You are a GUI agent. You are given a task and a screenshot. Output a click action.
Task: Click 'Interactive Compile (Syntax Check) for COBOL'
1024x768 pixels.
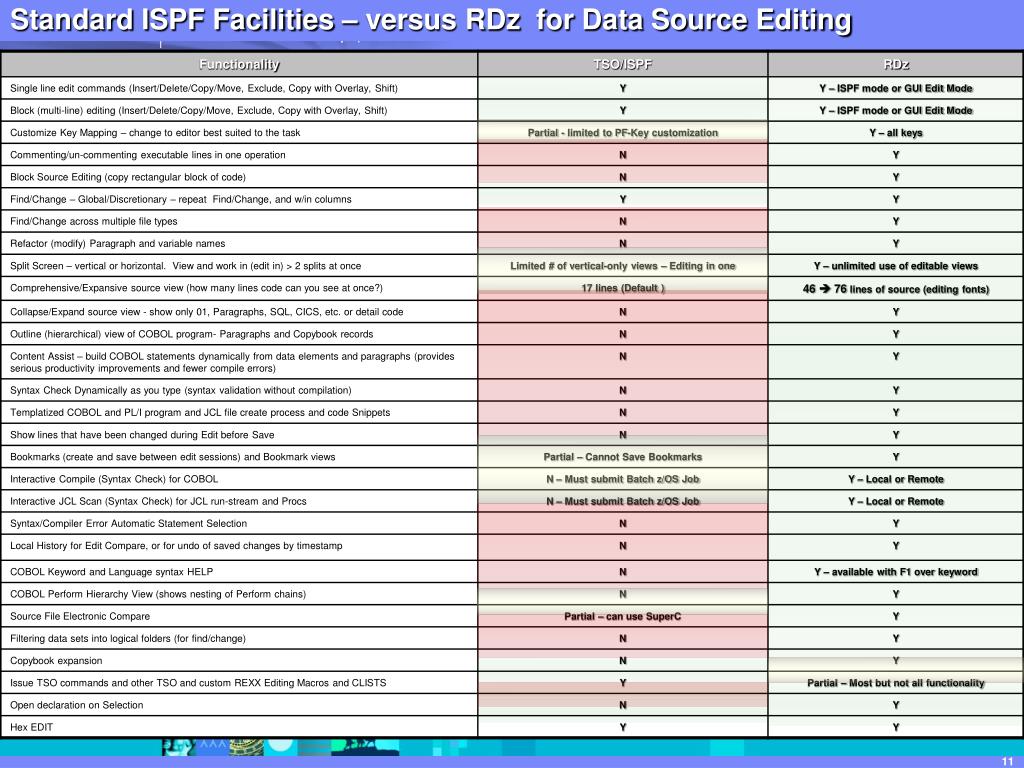click(x=114, y=479)
